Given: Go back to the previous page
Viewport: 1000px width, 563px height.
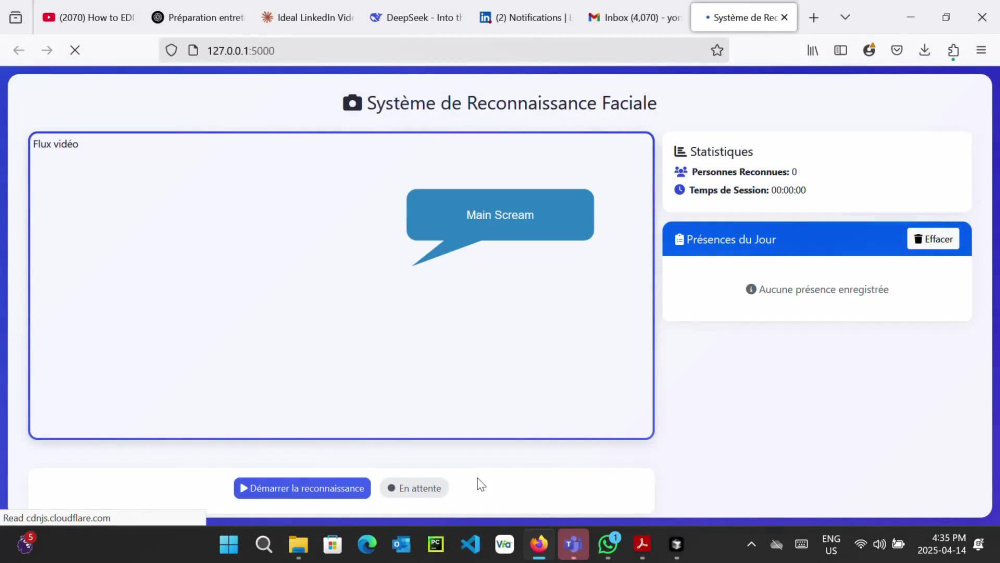Looking at the screenshot, I should click(18, 50).
